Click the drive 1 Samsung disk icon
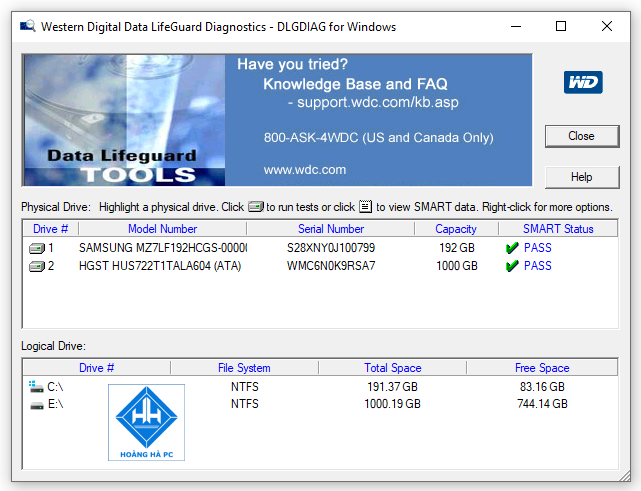The image size is (641, 491). tap(37, 248)
